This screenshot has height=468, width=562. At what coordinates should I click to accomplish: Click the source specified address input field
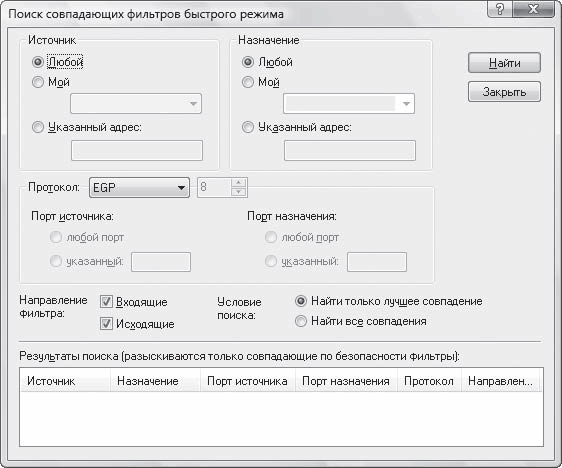point(137,151)
